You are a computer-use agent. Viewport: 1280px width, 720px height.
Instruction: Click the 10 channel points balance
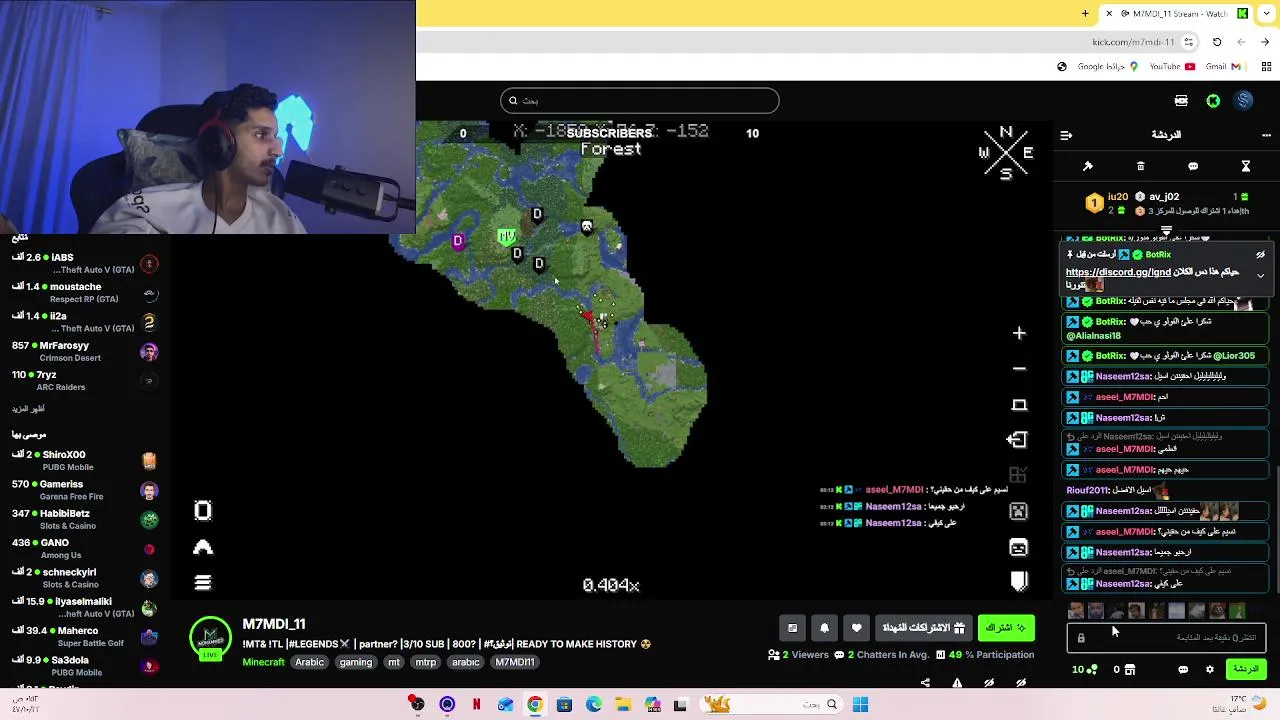coord(1085,670)
